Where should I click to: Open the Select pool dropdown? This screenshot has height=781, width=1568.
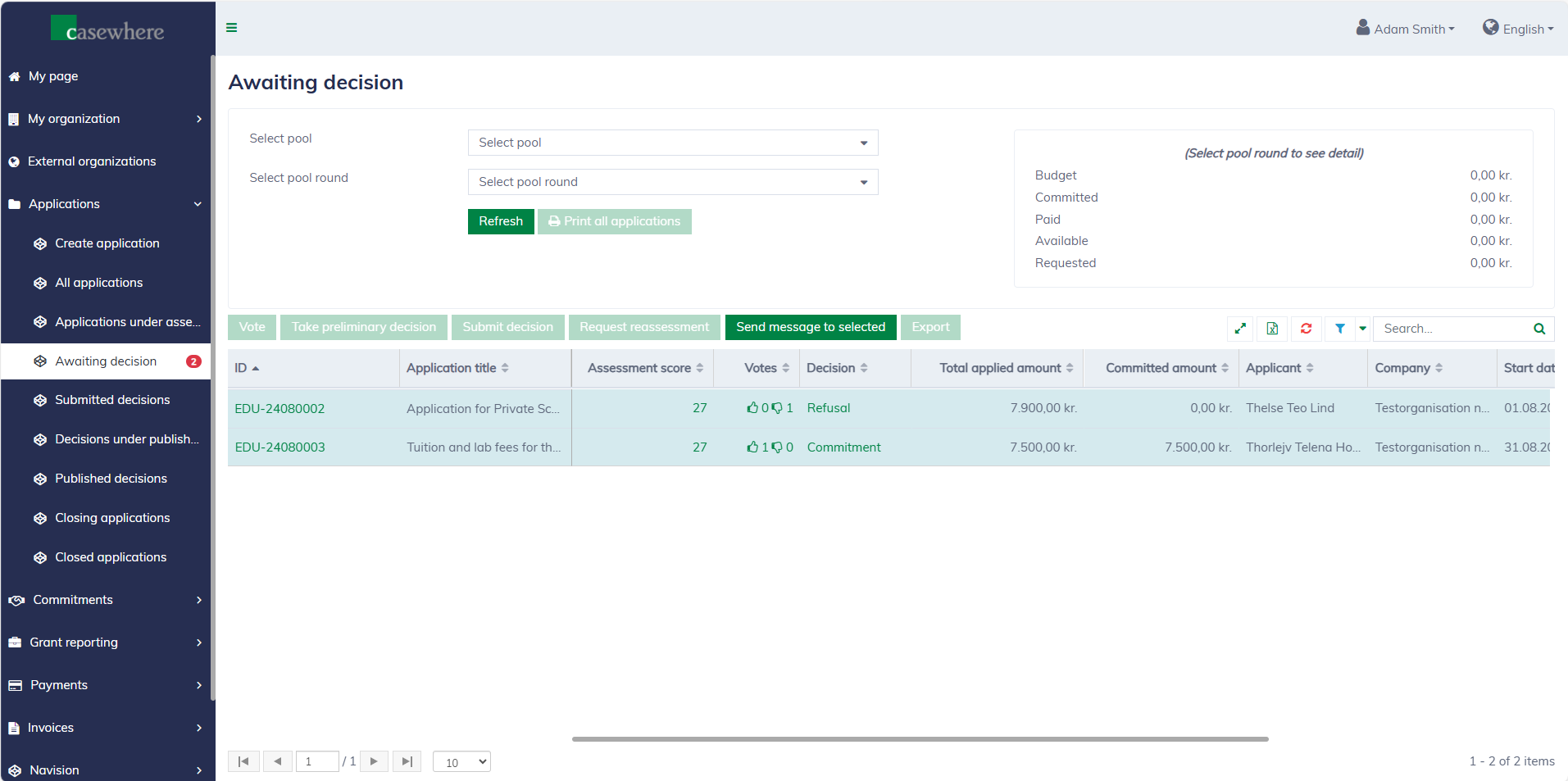coord(672,143)
